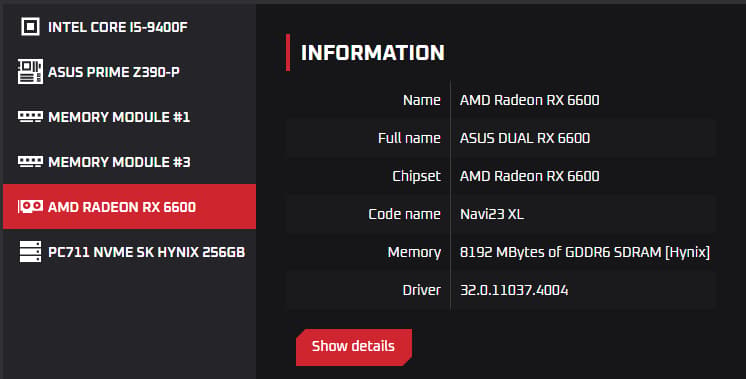The height and width of the screenshot is (379, 746).
Task: Click the INFORMATION heading
Action: coord(373,53)
